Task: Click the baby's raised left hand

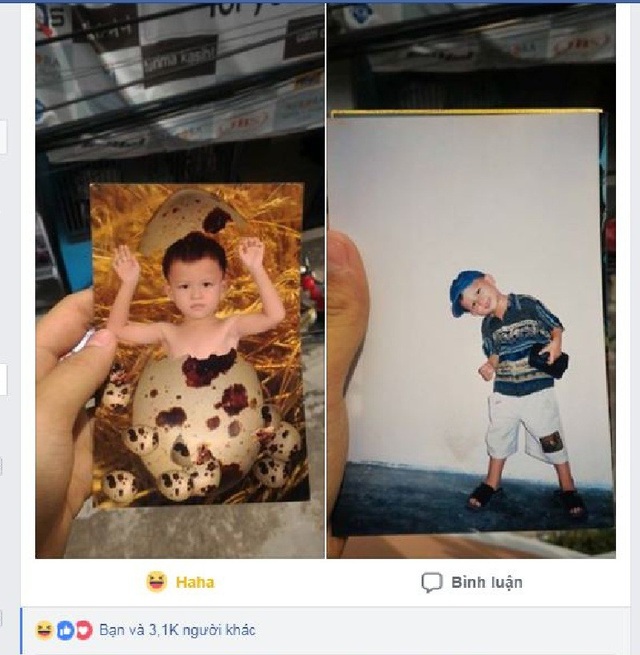Action: pos(124,265)
